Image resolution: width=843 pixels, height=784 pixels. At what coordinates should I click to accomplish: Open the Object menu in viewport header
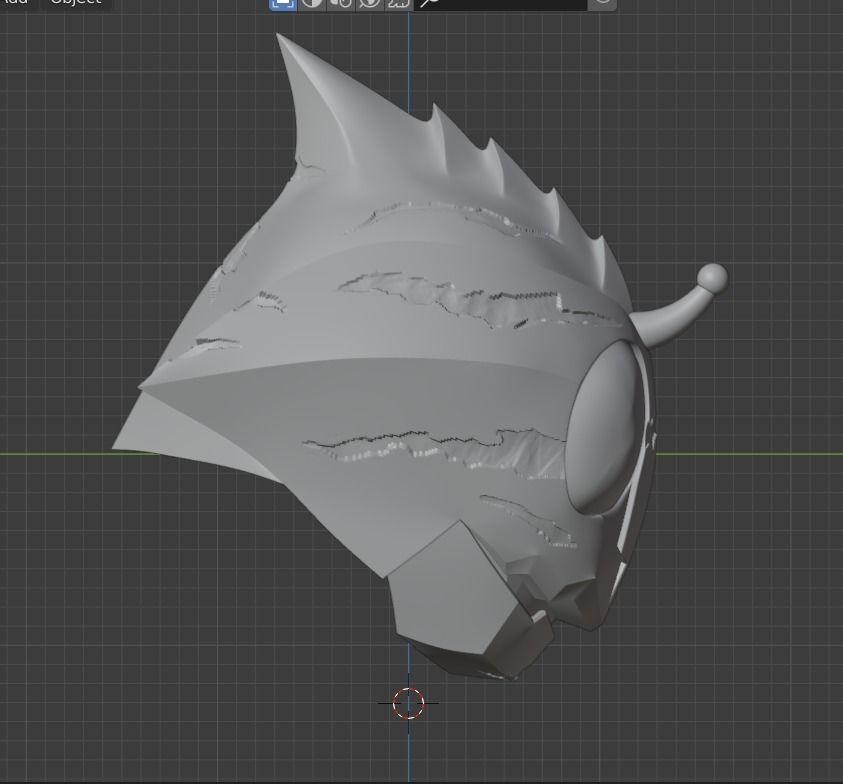pos(76,3)
